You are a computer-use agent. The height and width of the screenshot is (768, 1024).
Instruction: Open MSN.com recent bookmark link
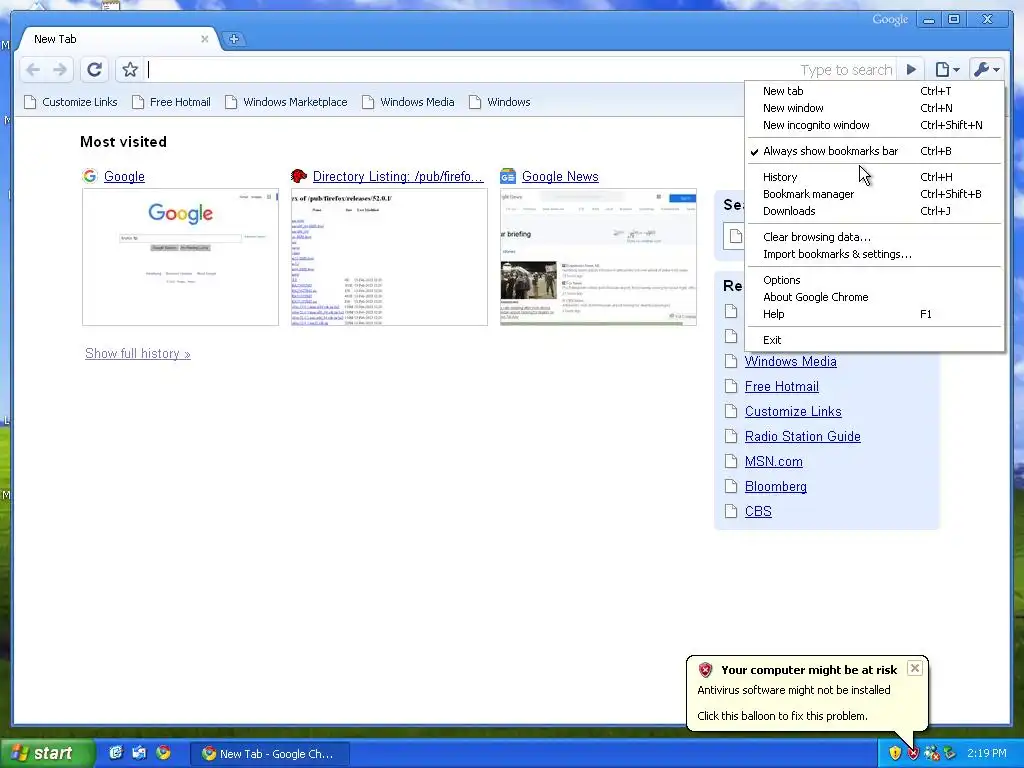click(774, 461)
